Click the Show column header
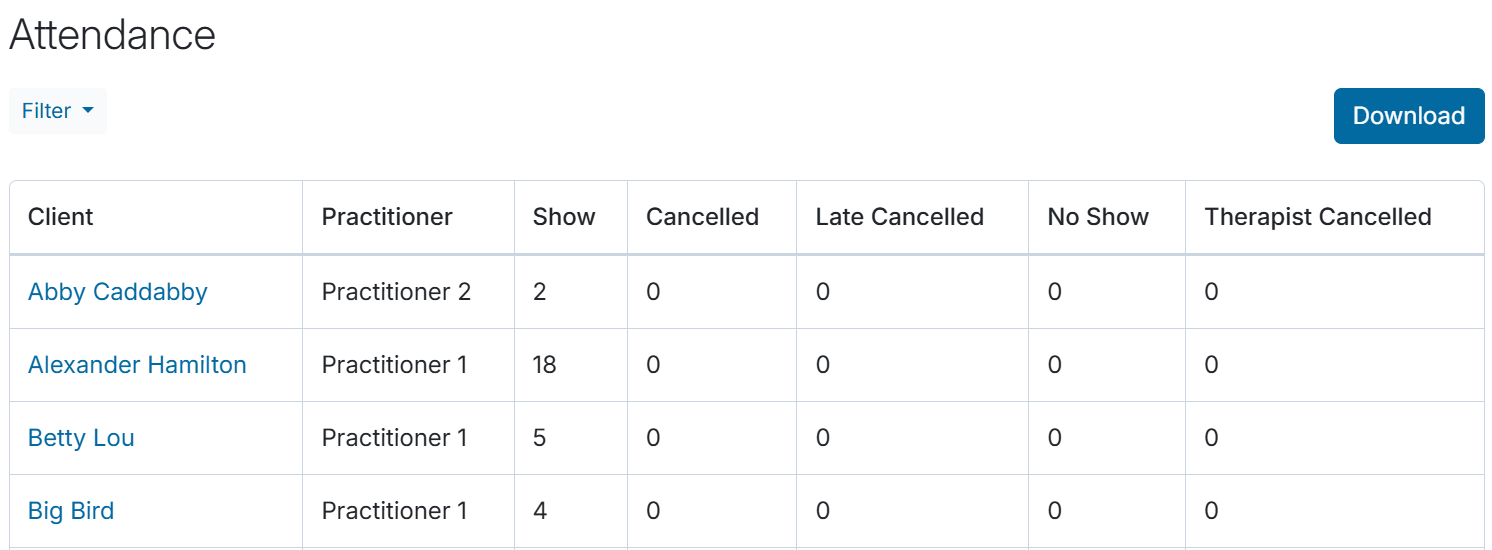Image resolution: width=1492 pixels, height=550 pixels. [564, 217]
